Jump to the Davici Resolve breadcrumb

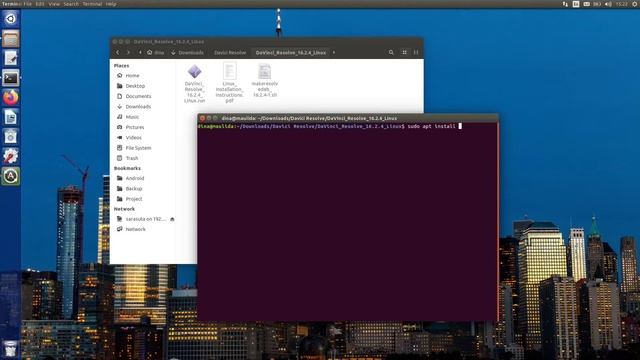click(x=230, y=53)
